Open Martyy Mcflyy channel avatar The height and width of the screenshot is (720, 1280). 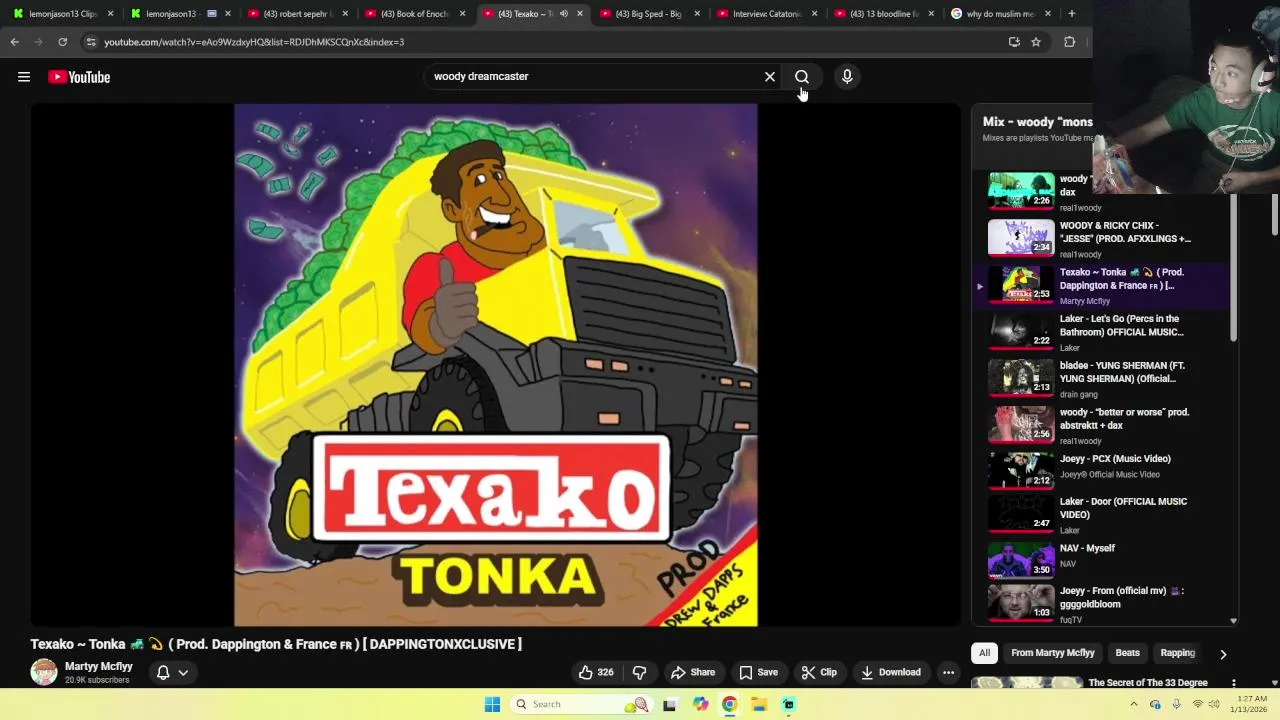44,672
